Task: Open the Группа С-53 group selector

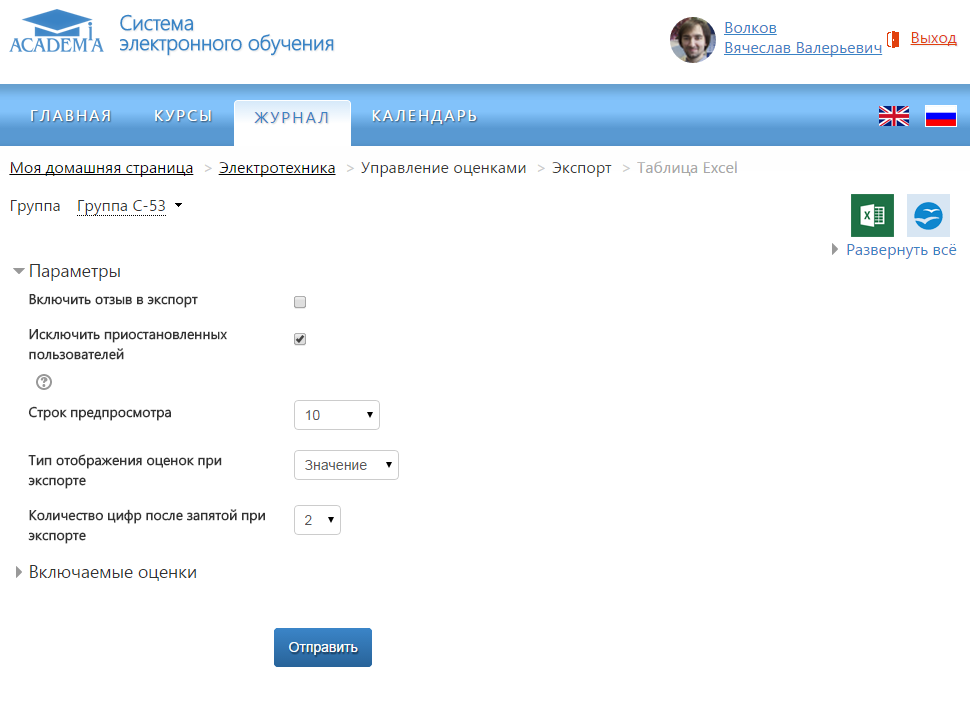Action: point(129,207)
